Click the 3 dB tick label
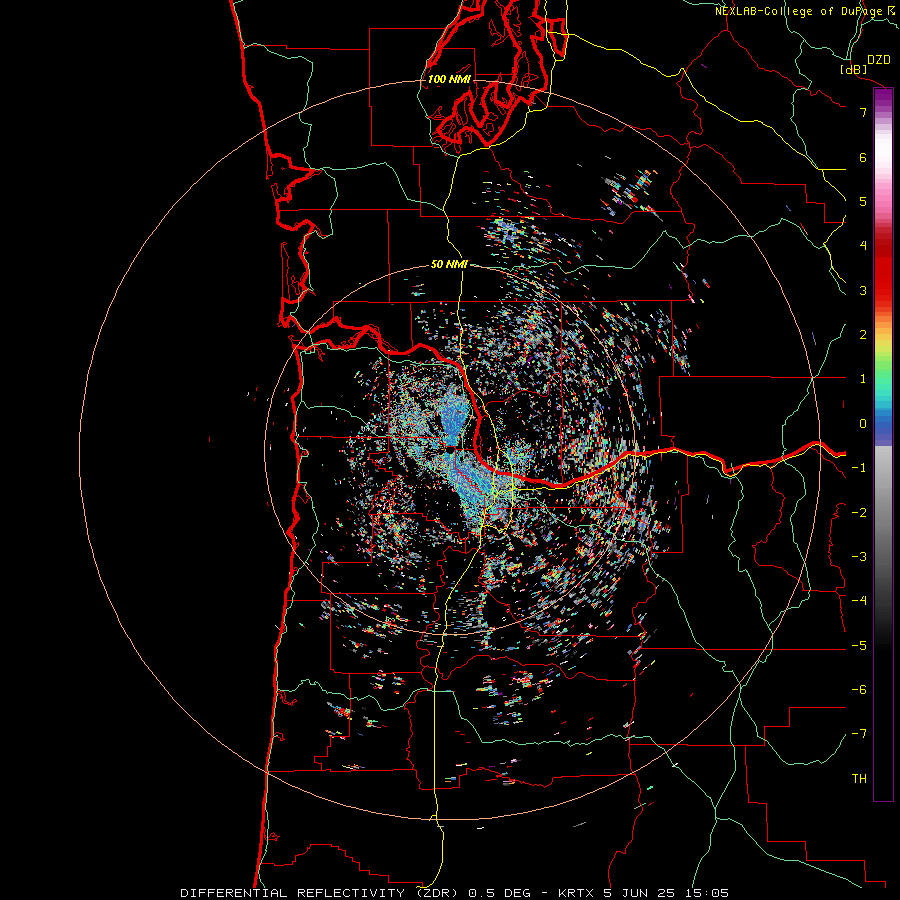 863,290
